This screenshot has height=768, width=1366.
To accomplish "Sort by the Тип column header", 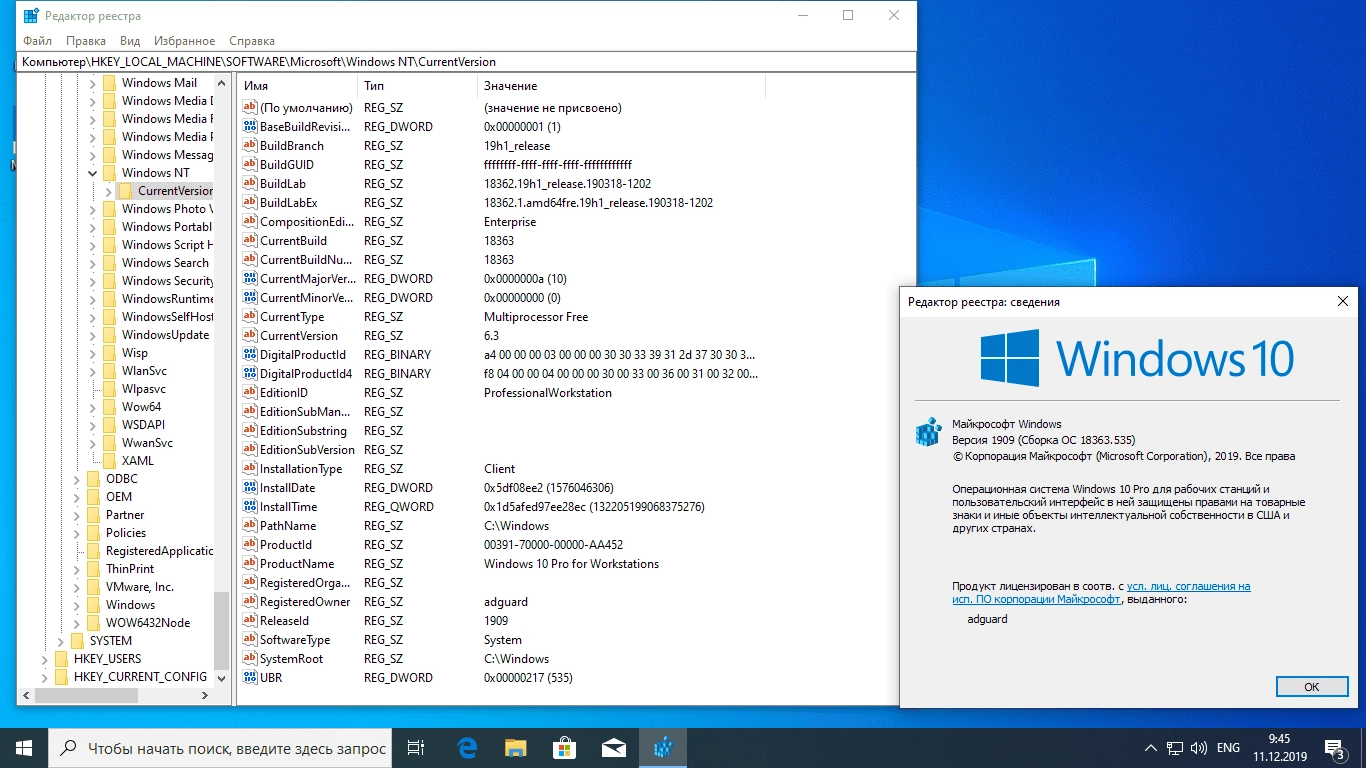I will tap(417, 86).
